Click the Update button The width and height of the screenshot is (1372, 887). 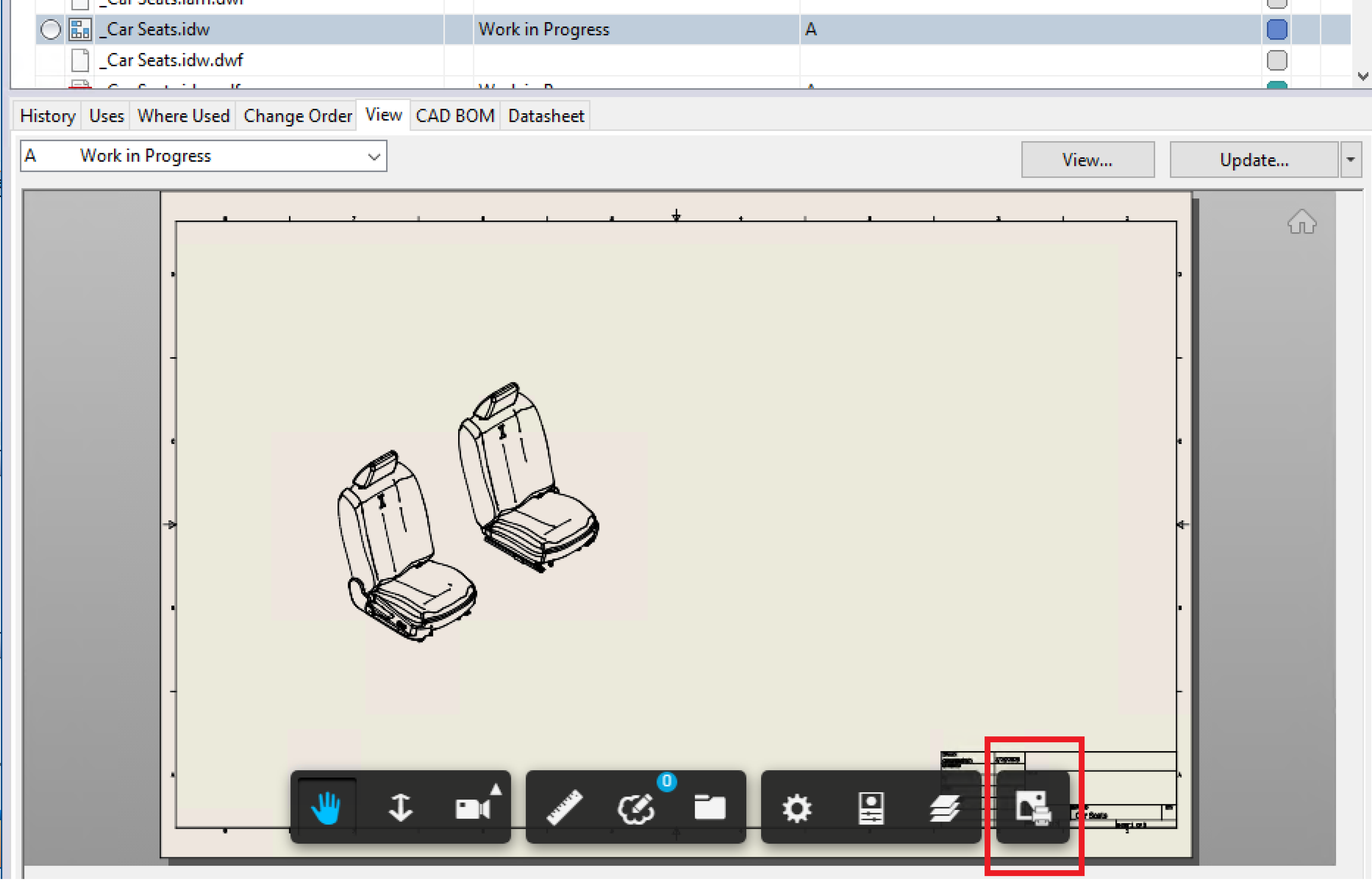(1254, 159)
